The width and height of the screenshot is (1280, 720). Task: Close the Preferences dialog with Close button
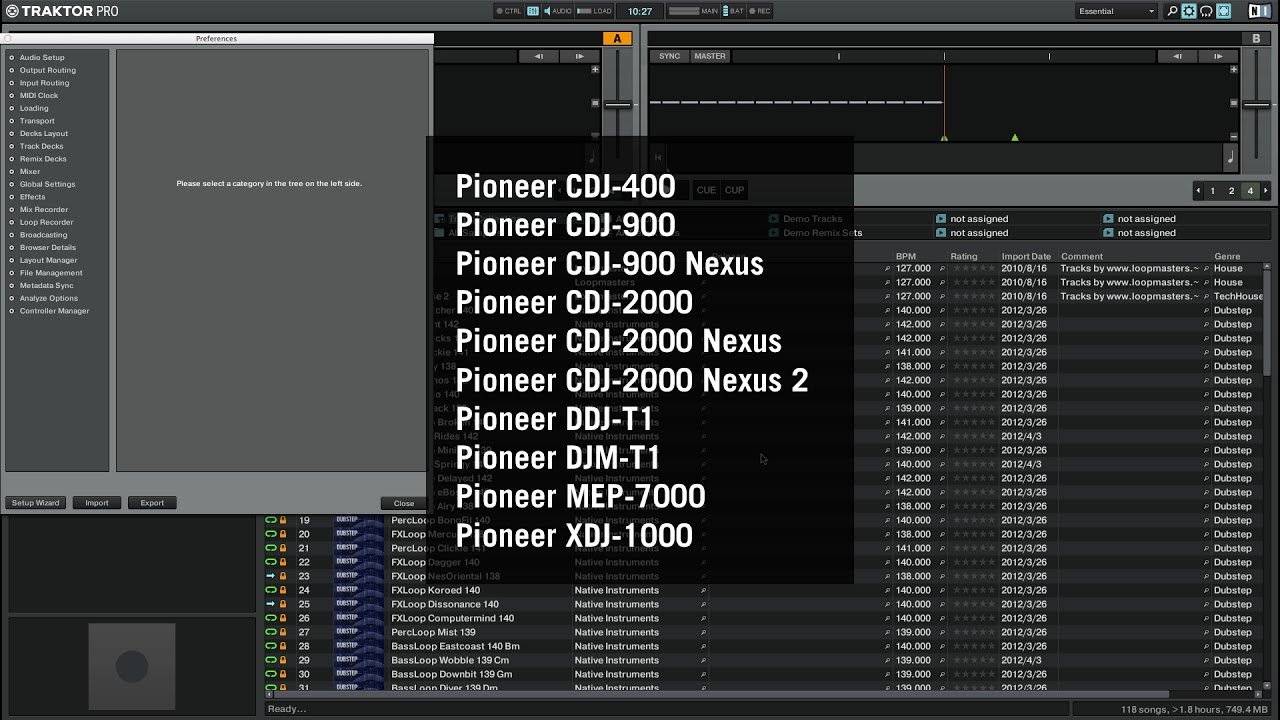[x=404, y=503]
